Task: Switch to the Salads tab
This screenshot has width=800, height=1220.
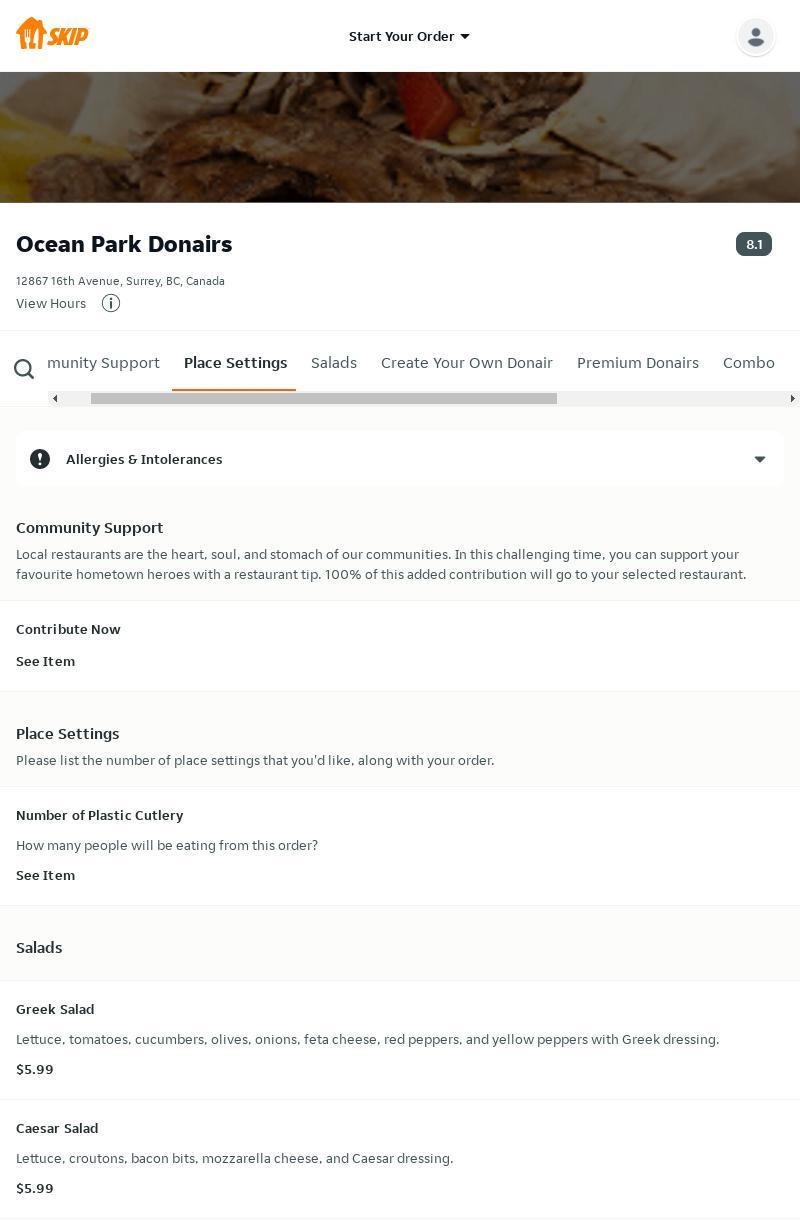Action: [x=333, y=363]
